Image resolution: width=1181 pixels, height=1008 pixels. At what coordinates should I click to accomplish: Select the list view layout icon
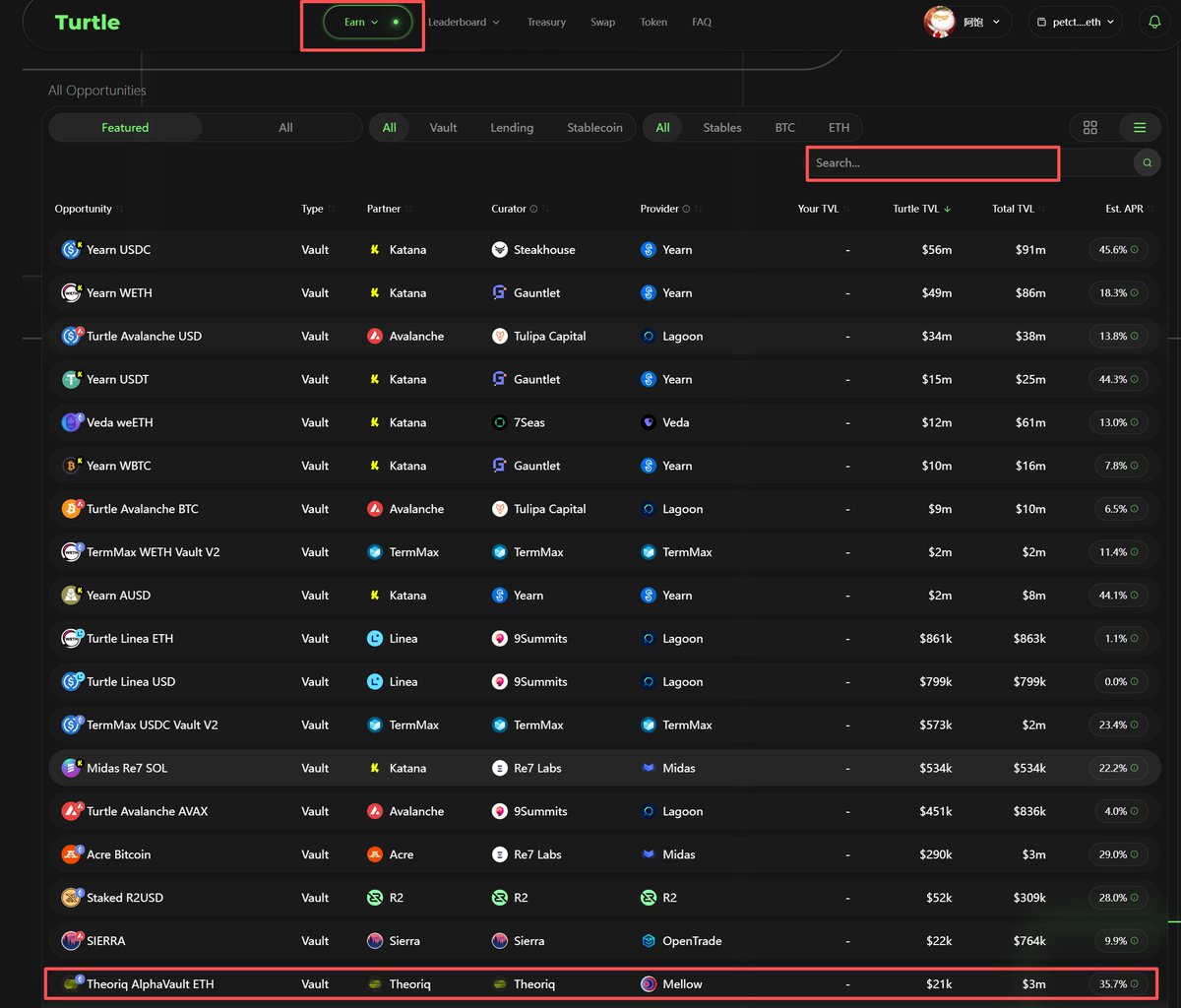1140,128
